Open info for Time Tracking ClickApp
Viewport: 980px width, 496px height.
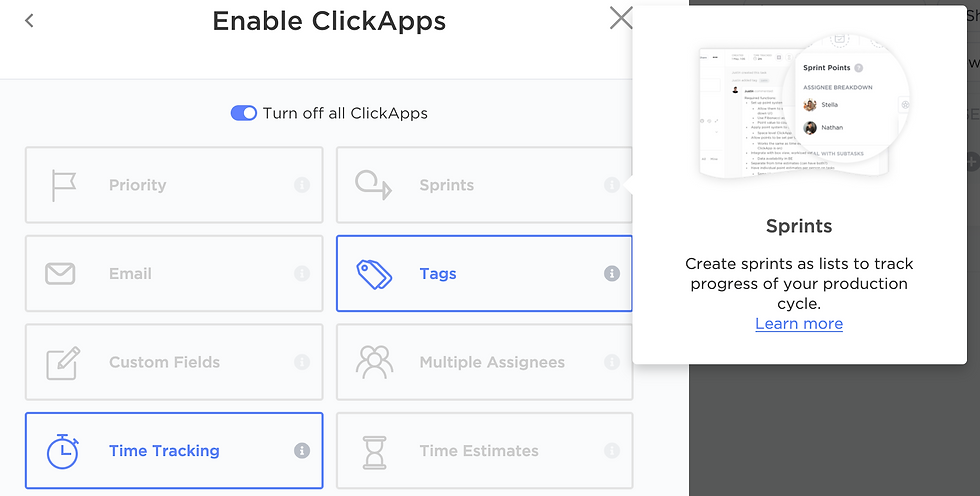pyautogui.click(x=302, y=450)
